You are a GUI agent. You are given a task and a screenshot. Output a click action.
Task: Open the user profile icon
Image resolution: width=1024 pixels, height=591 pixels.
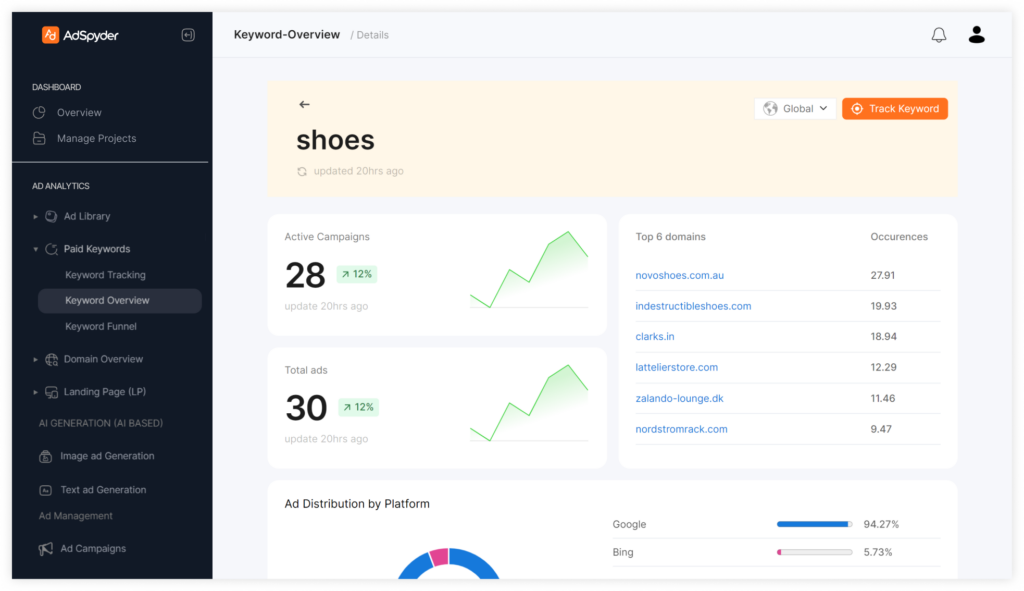976,35
